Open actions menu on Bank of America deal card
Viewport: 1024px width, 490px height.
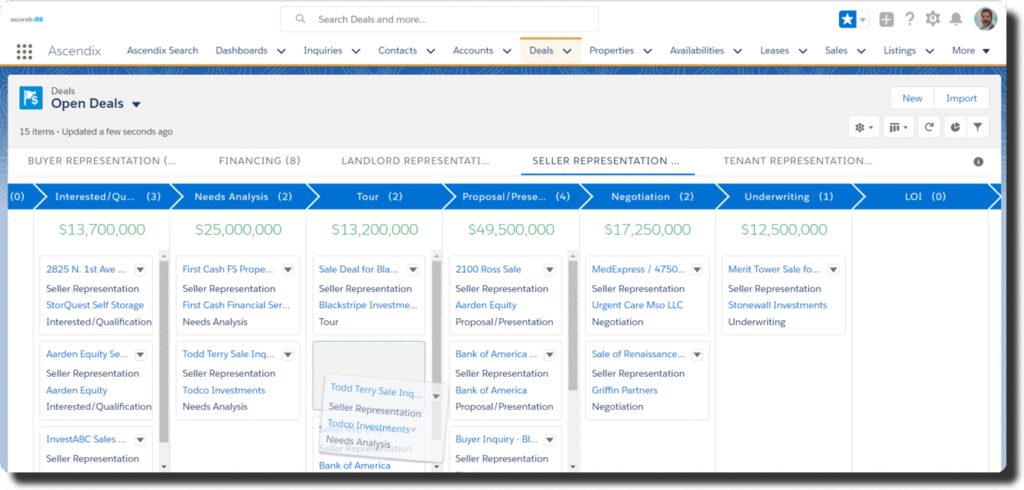click(550, 355)
